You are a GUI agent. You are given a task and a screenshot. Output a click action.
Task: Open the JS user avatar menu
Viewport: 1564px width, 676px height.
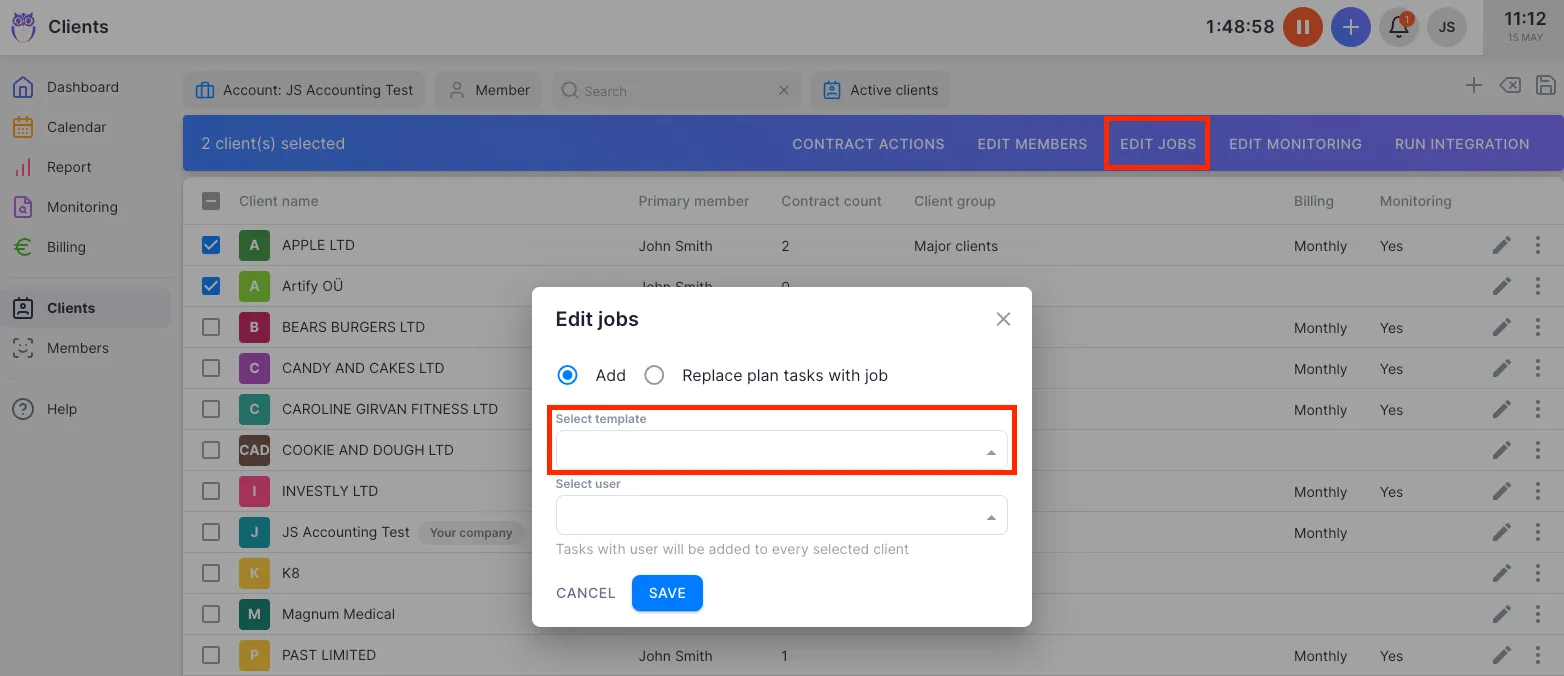(x=1446, y=27)
